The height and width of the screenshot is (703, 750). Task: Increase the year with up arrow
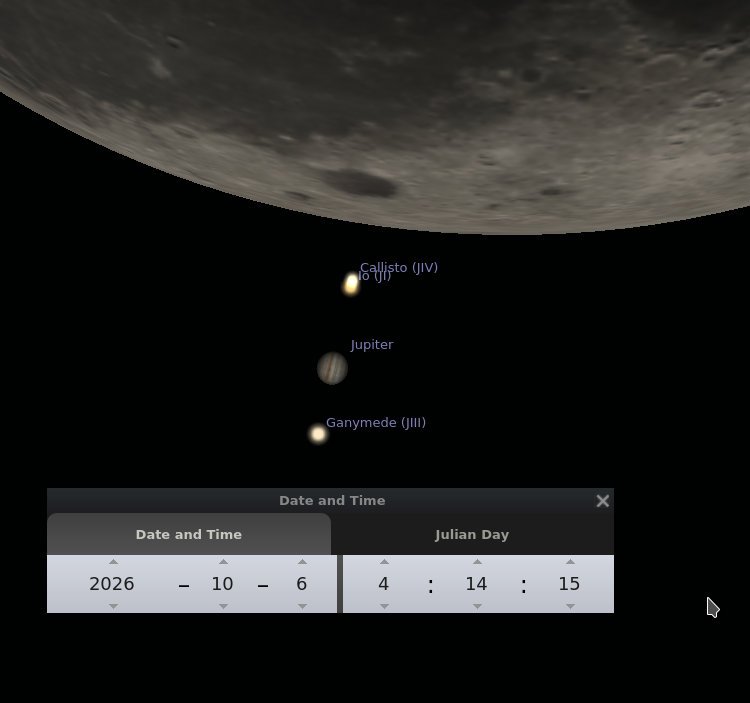[113, 561]
